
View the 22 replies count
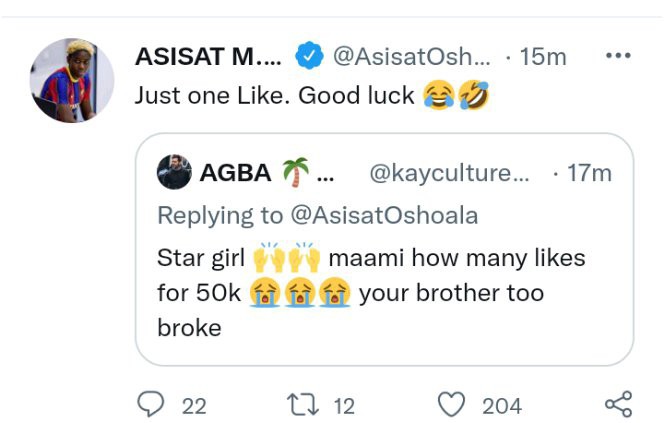click(x=194, y=406)
